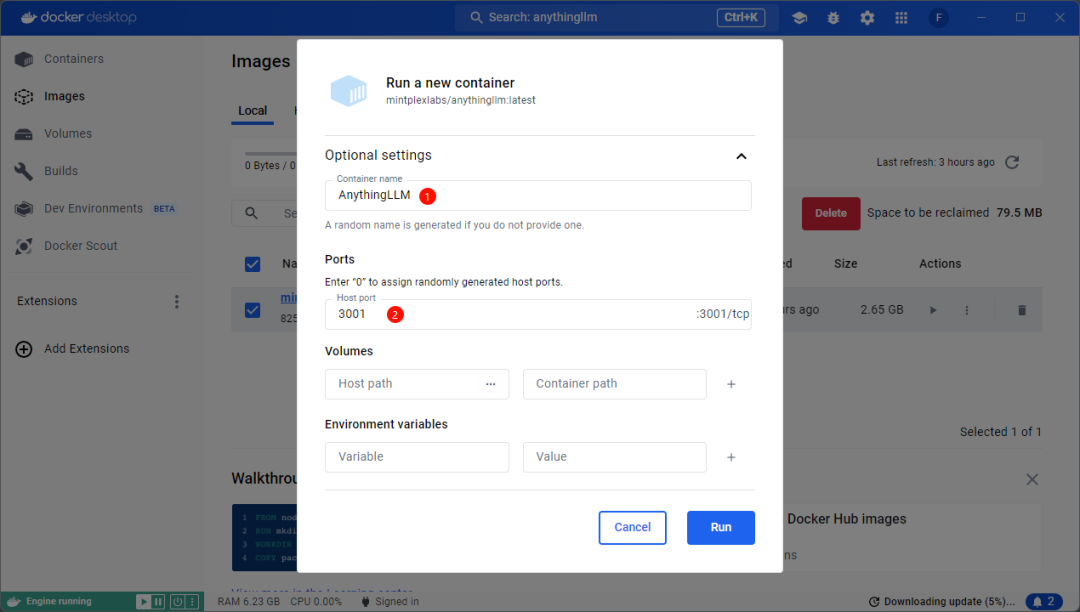Click the refresh images icon

pos(1012,162)
